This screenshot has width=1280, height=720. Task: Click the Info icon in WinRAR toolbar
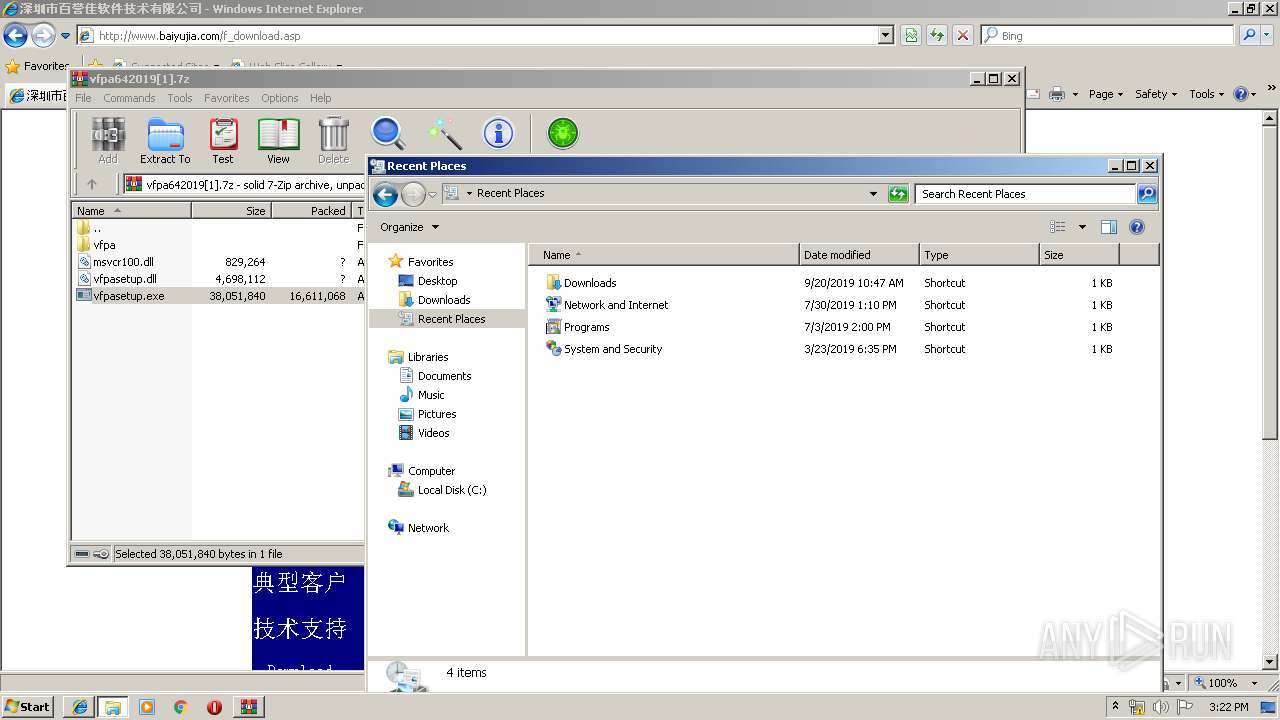tap(498, 134)
